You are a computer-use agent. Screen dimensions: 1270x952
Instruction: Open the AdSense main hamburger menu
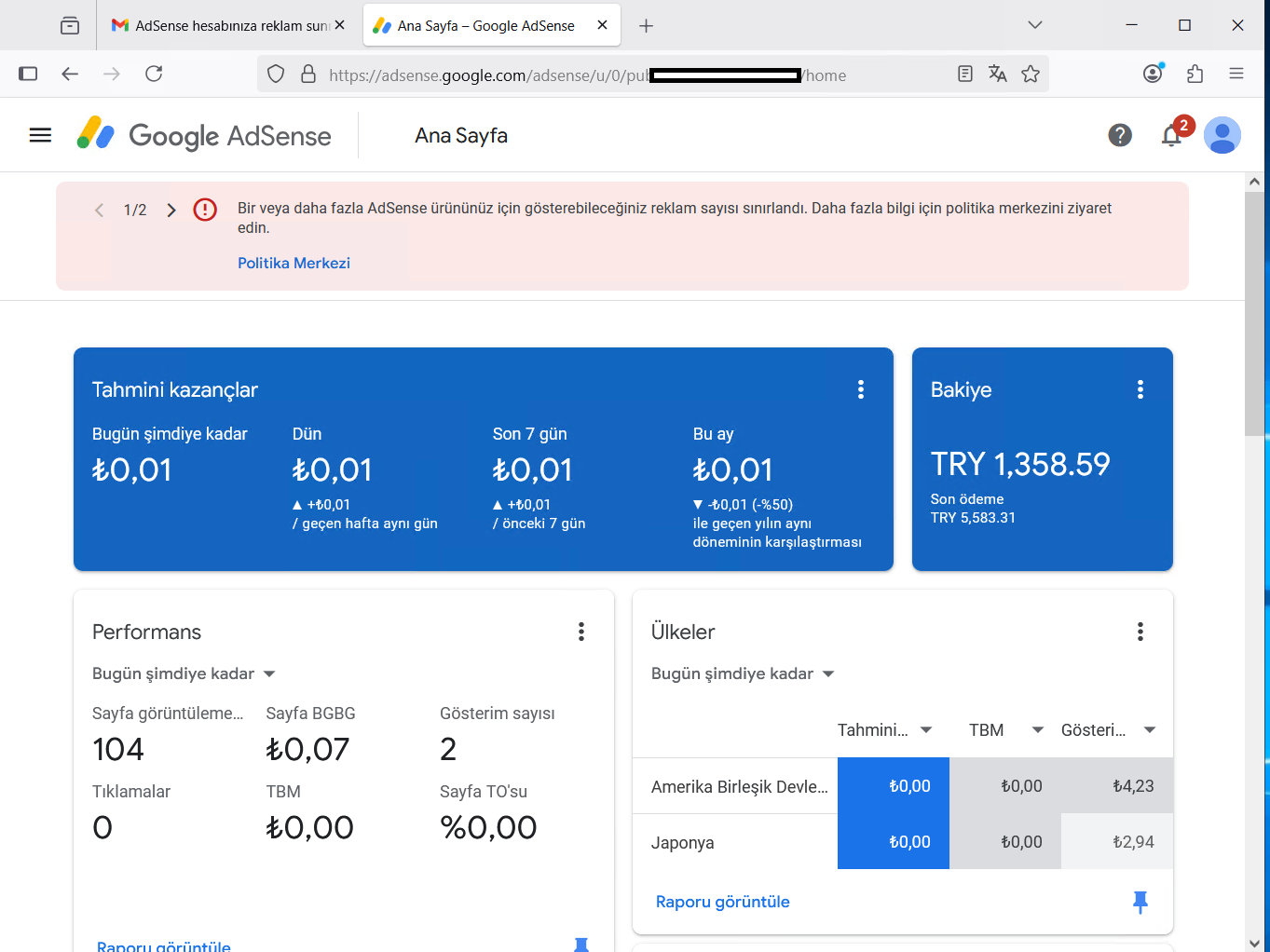40,136
